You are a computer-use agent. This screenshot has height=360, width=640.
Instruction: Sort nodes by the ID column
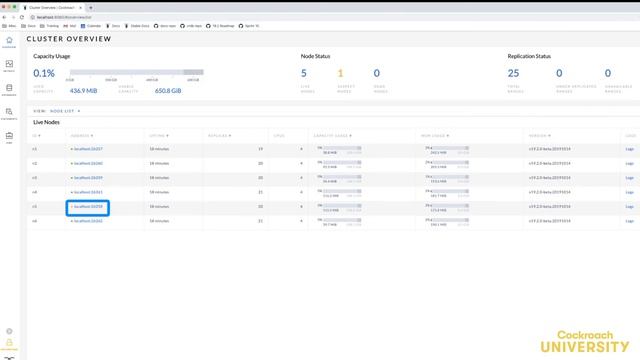(x=36, y=136)
